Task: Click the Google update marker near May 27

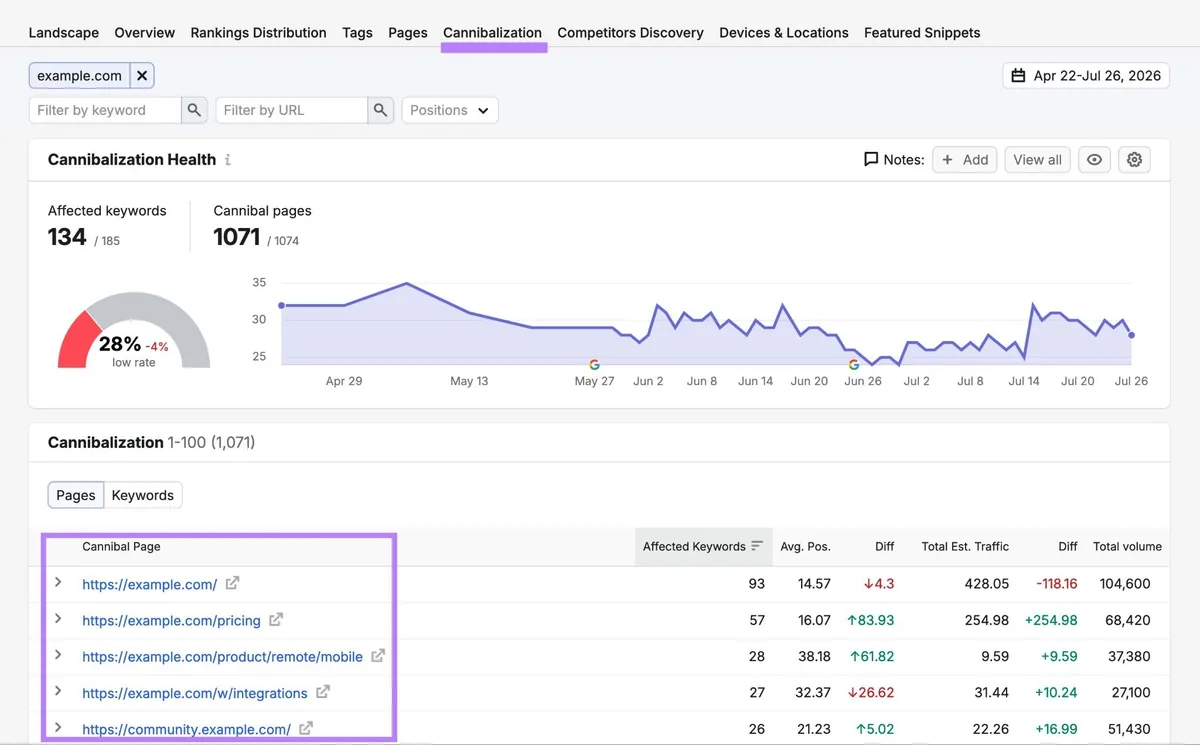Action: click(594, 365)
